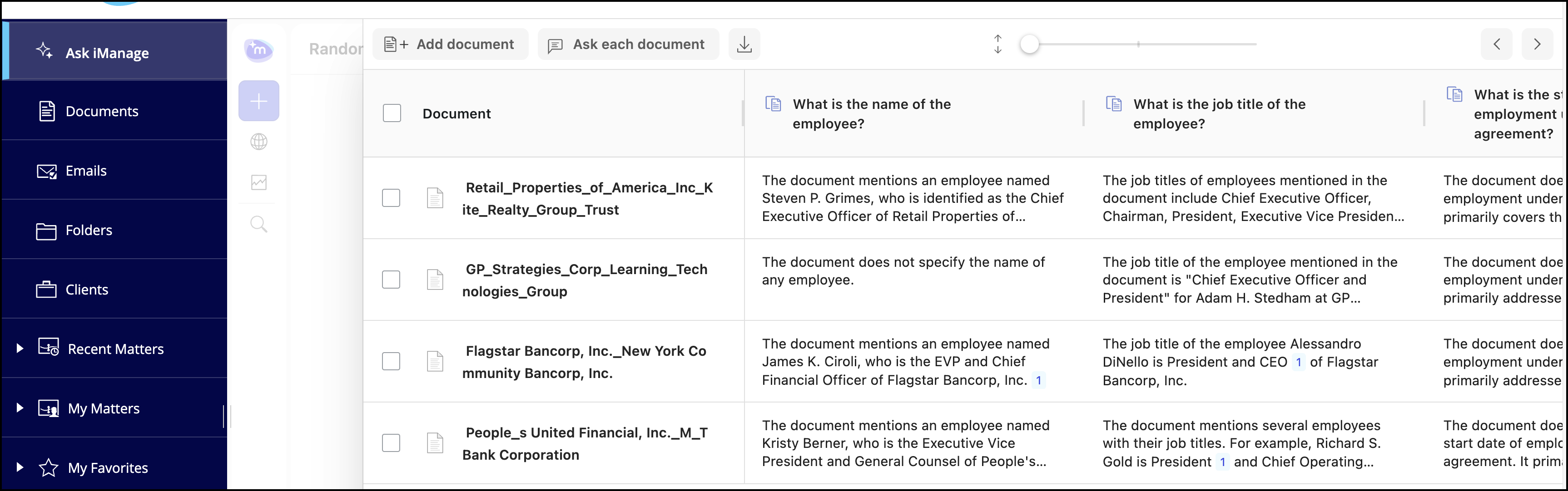Expand the Recent Matters section

[x=20, y=349]
